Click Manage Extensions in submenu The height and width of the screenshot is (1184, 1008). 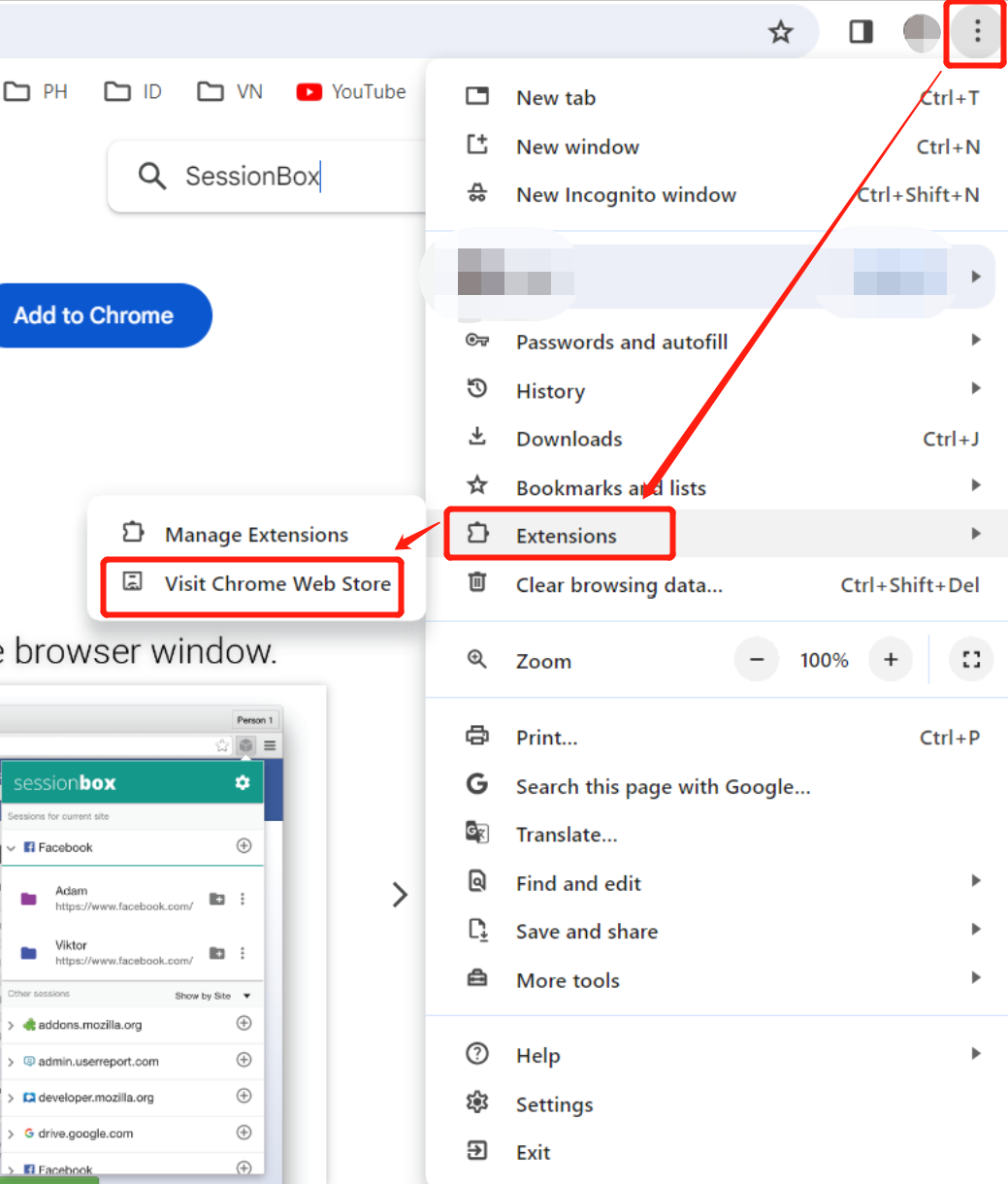point(257,535)
